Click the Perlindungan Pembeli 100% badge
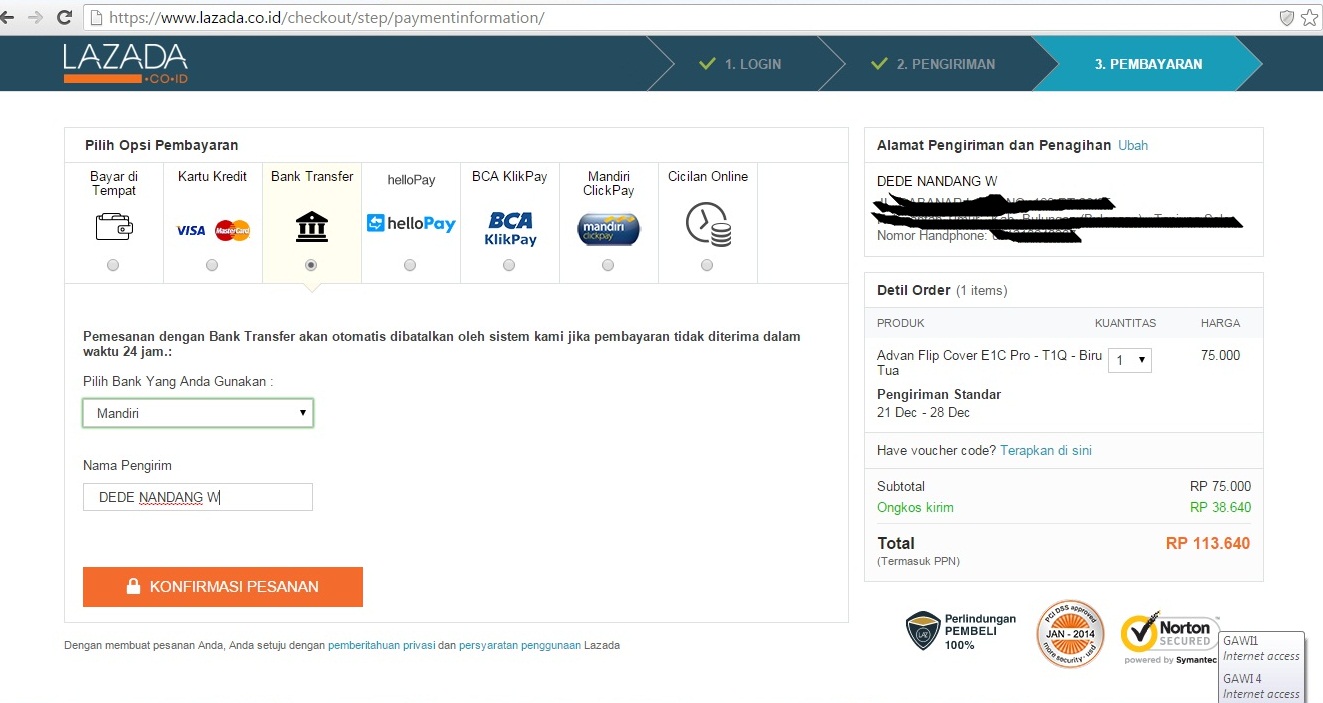This screenshot has width=1323, height=703. (x=961, y=632)
